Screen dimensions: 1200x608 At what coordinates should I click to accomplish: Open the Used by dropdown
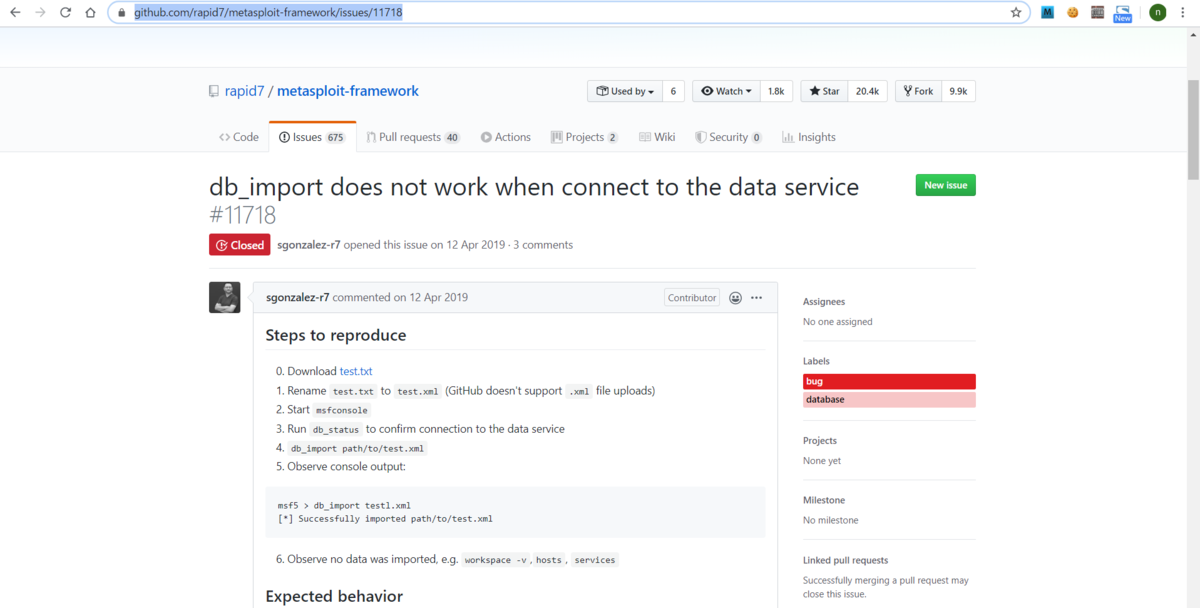[624, 91]
